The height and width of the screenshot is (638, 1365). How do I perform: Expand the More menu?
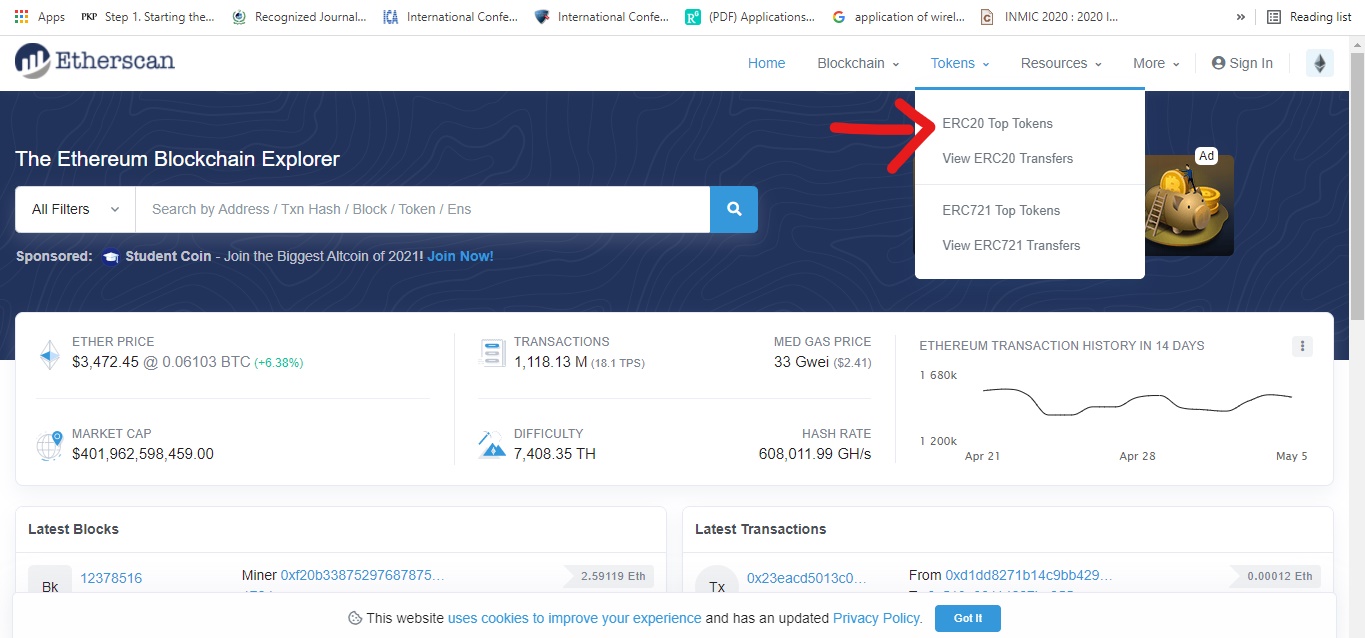(x=1156, y=63)
